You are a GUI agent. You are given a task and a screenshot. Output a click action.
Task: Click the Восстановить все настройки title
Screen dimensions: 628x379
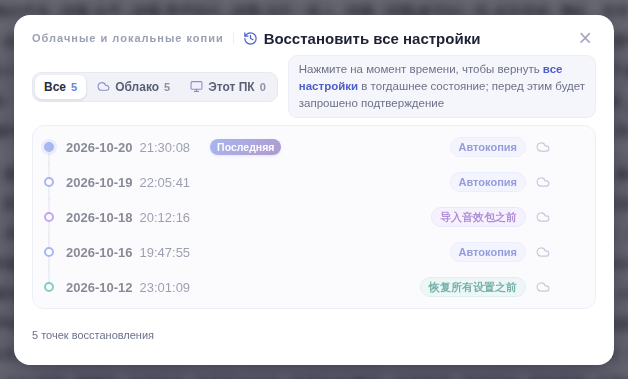372,39
